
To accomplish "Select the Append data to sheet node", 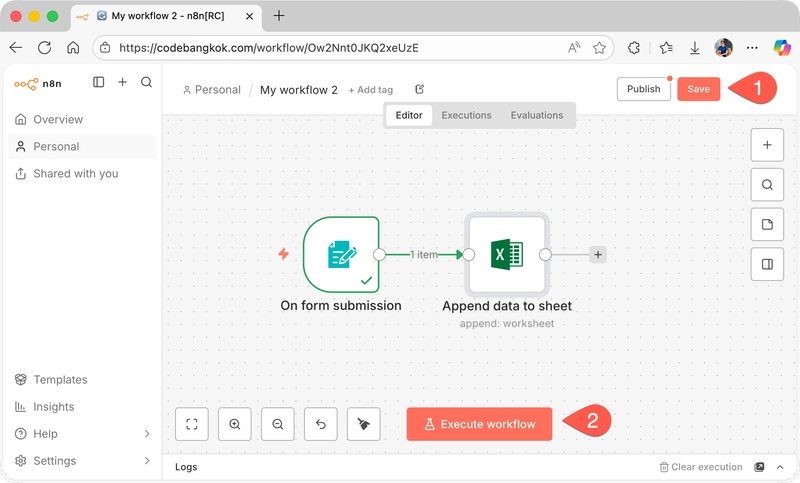I will pos(507,255).
